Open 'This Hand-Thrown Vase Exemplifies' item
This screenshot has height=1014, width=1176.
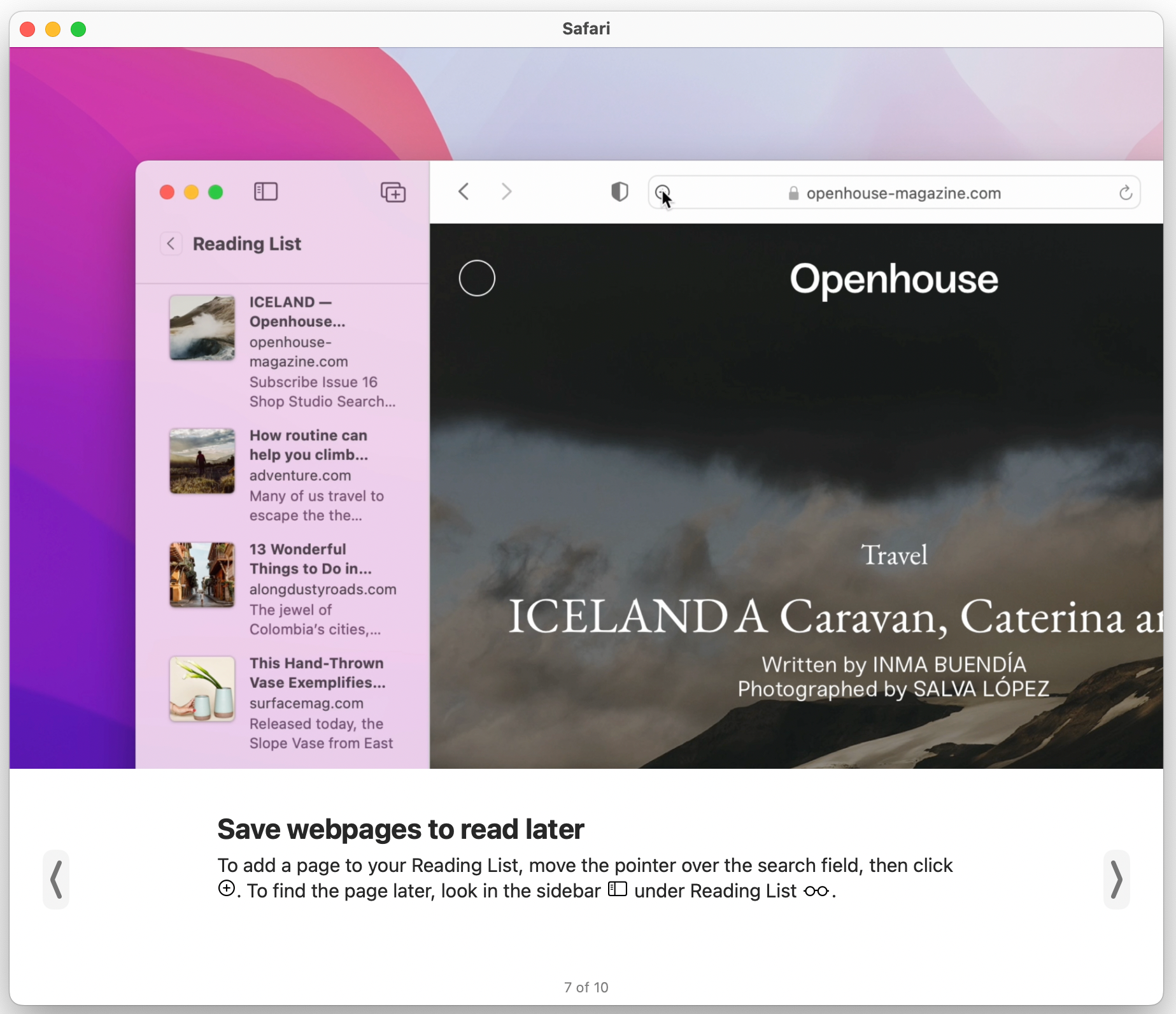283,703
